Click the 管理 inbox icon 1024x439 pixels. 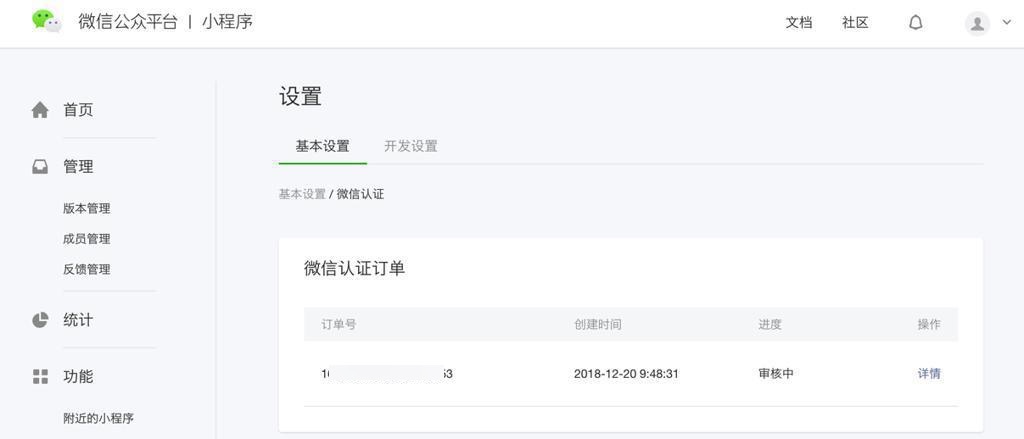coord(40,167)
